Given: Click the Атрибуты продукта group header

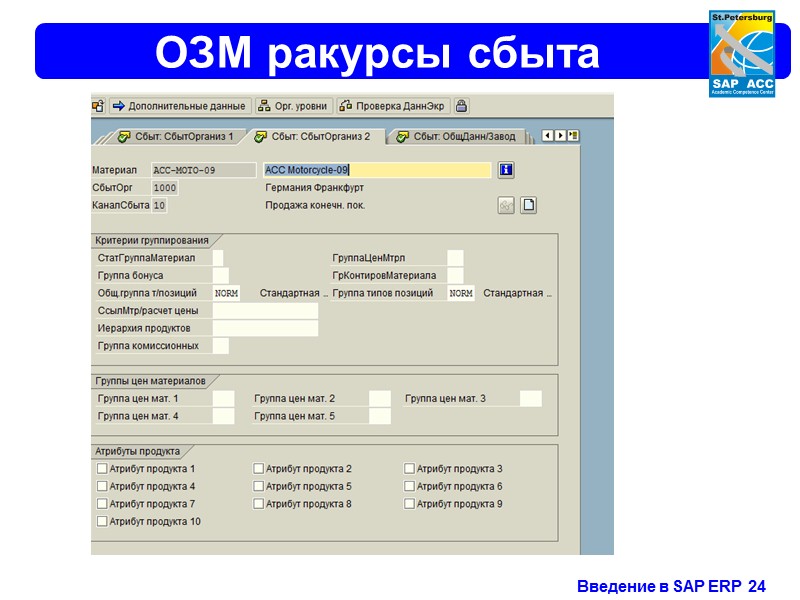Looking at the screenshot, I should pyautogui.click(x=137, y=452).
